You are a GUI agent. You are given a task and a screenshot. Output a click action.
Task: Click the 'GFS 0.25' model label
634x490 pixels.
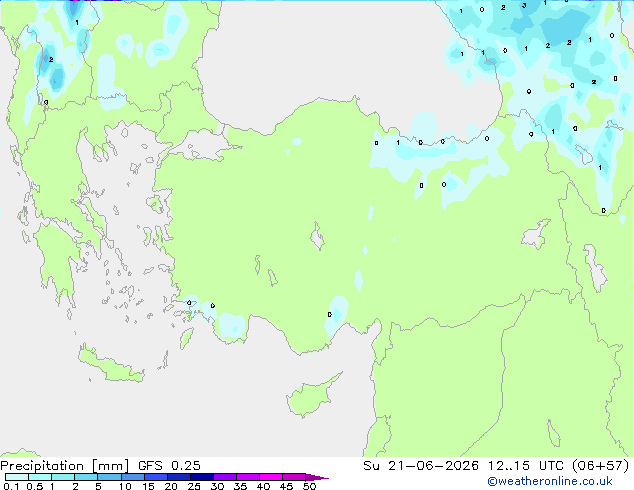[x=169, y=466]
